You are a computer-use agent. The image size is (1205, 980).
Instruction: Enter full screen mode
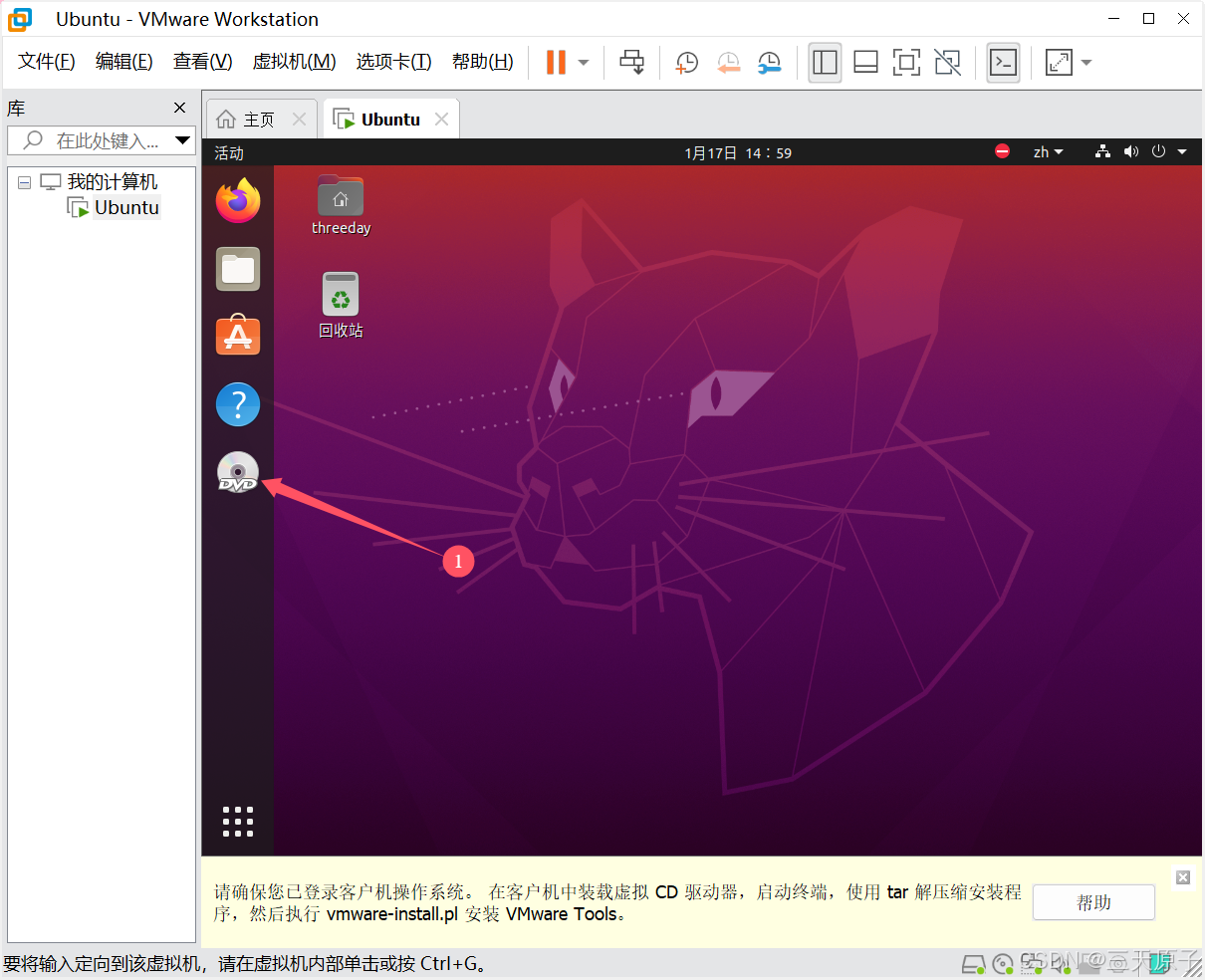(1058, 62)
